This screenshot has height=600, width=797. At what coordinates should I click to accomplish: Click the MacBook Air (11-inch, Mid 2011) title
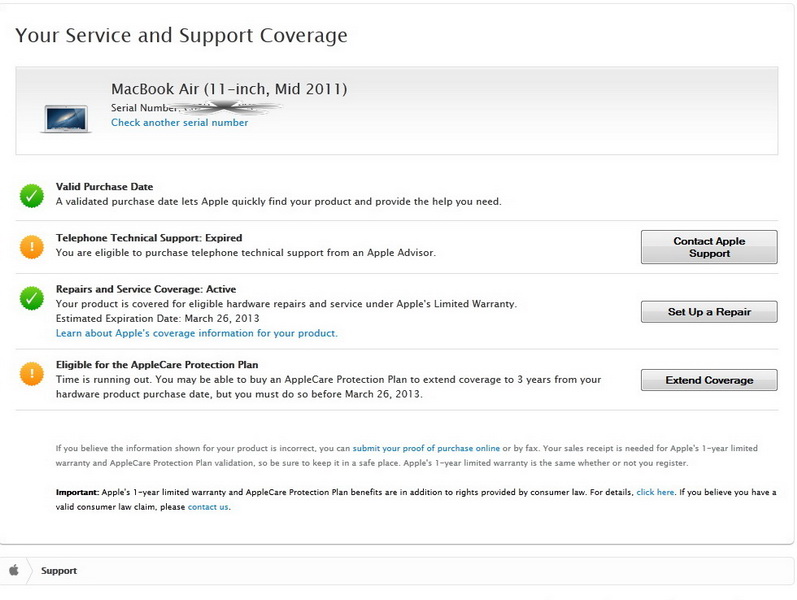(x=229, y=89)
